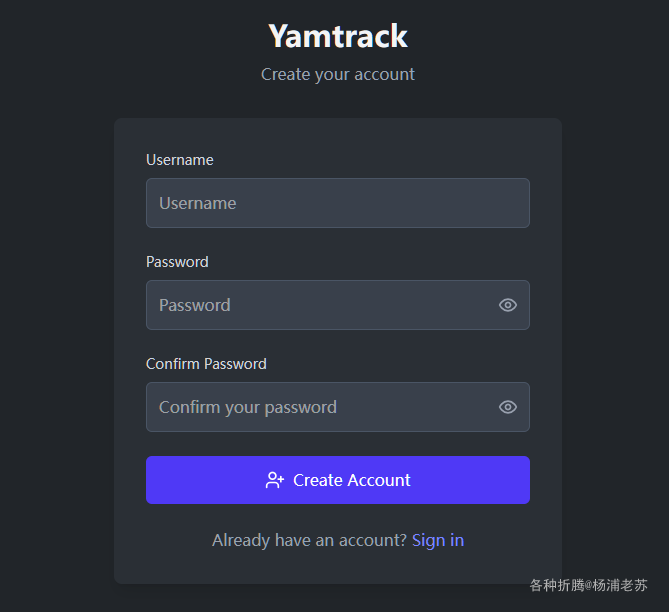This screenshot has height=612, width=669.
Task: Click the eye icon in the Confirm Password field
Action: click(x=508, y=407)
